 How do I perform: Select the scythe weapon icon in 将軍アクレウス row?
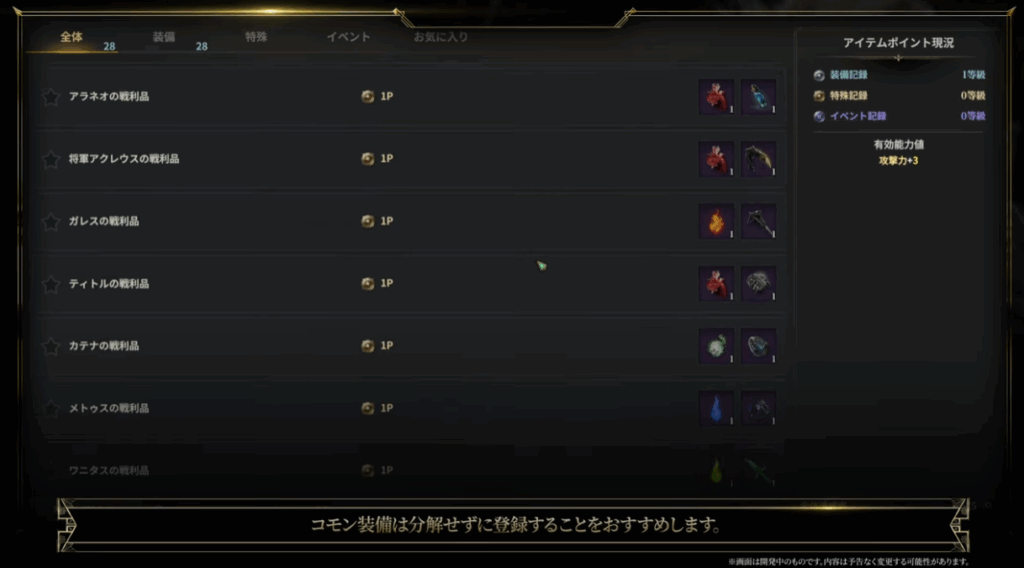(759, 159)
